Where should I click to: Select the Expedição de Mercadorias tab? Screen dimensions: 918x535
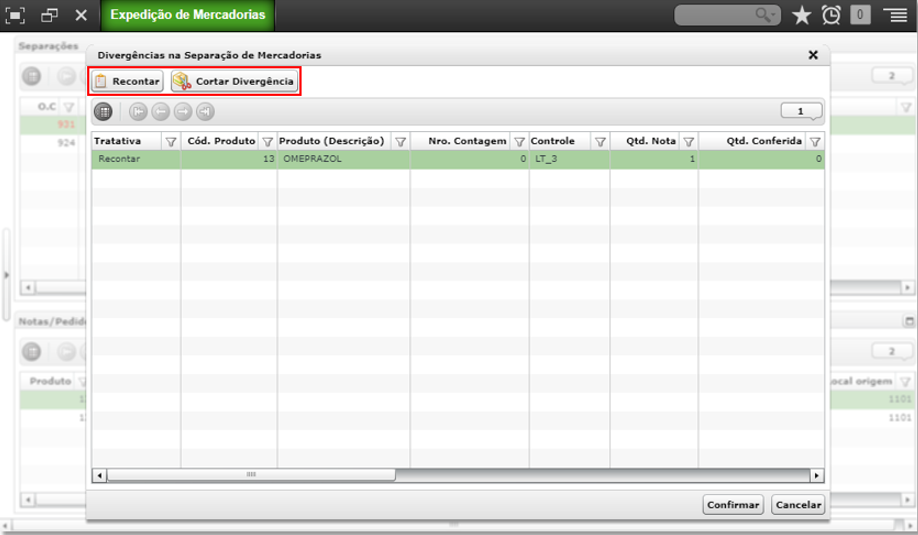point(188,15)
